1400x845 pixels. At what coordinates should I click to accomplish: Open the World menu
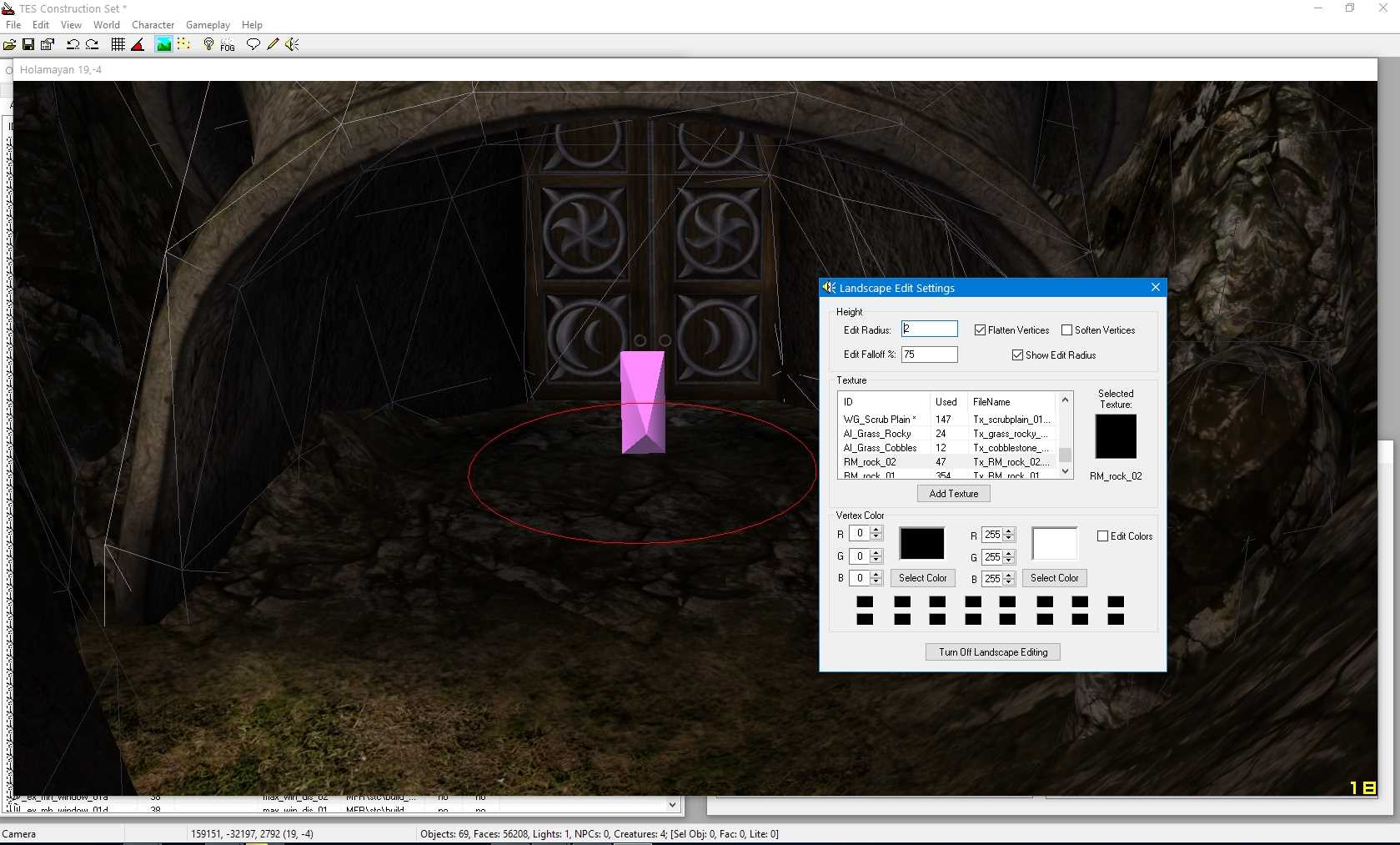(x=106, y=25)
